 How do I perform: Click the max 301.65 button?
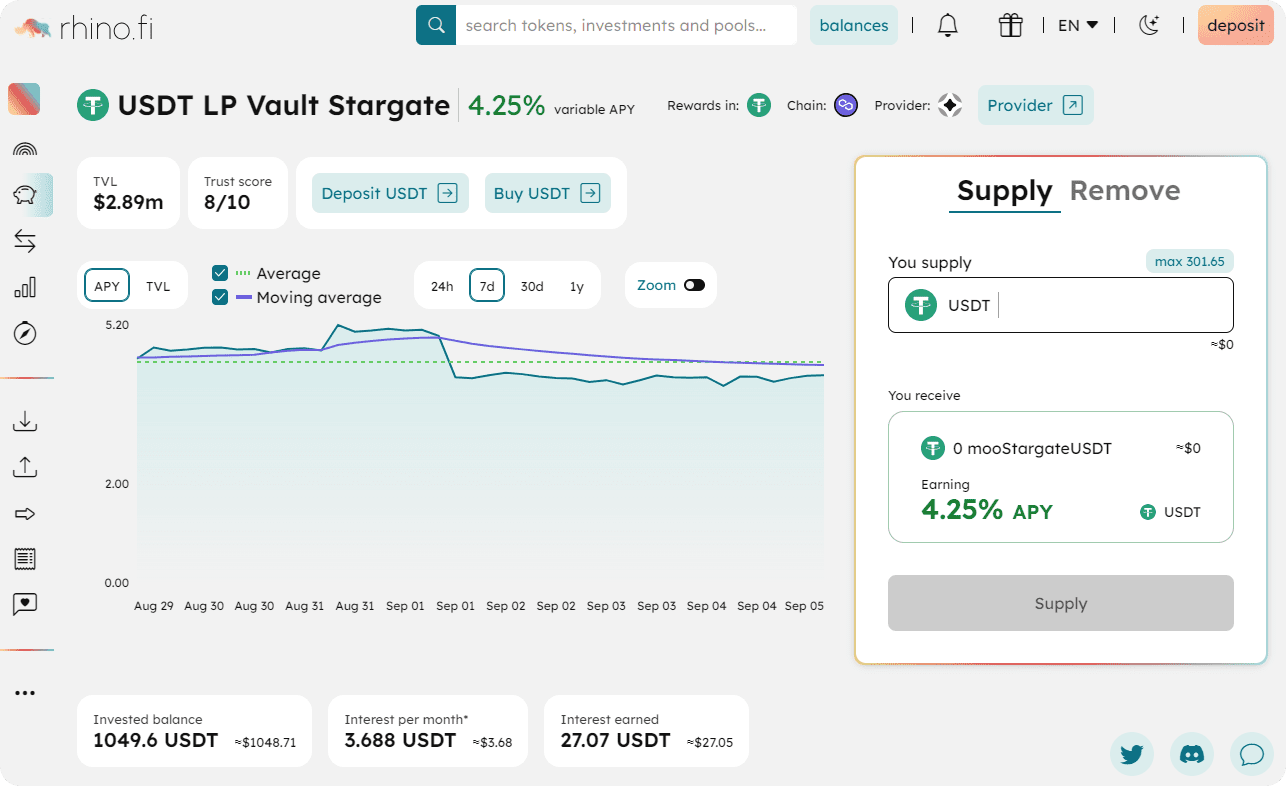click(1190, 261)
